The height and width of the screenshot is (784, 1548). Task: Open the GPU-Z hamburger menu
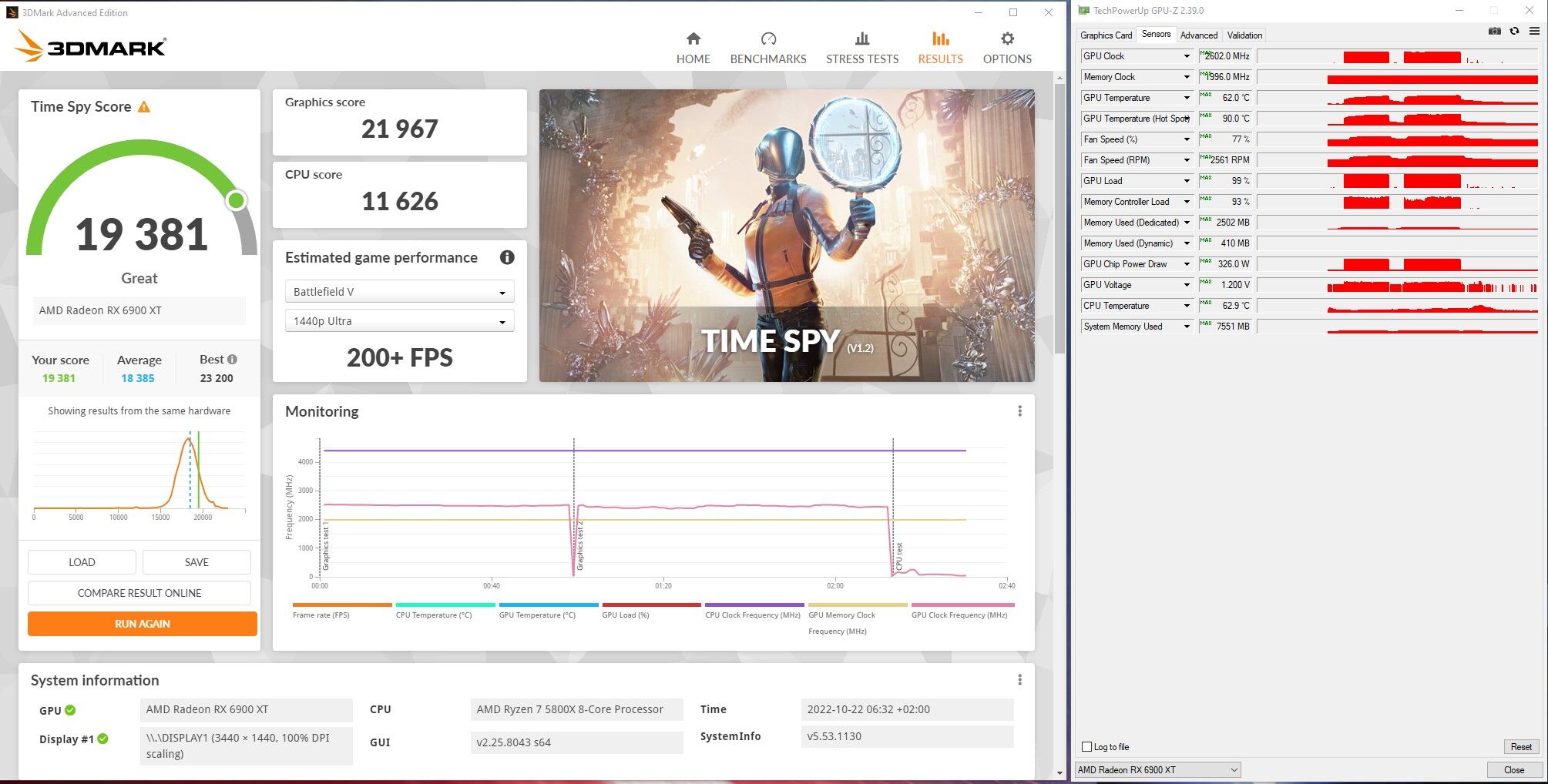[x=1534, y=32]
